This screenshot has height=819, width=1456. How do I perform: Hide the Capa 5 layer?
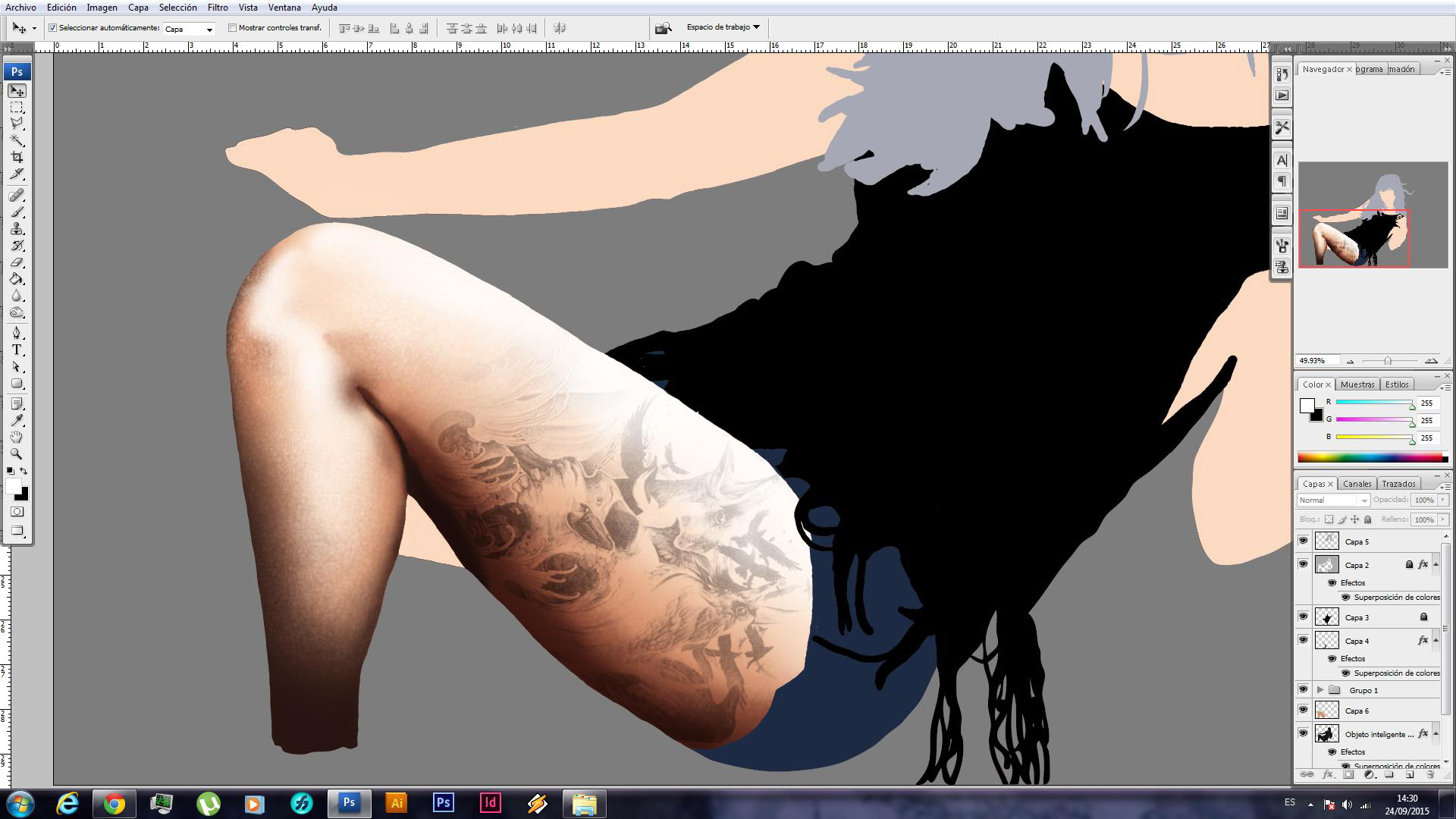[1303, 541]
